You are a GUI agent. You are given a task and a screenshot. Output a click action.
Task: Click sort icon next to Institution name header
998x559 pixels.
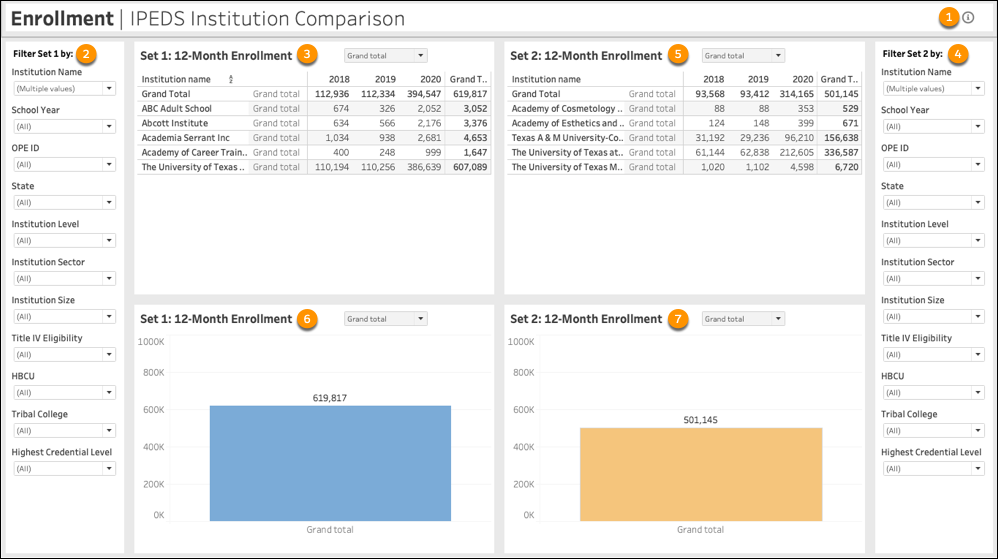[230, 80]
